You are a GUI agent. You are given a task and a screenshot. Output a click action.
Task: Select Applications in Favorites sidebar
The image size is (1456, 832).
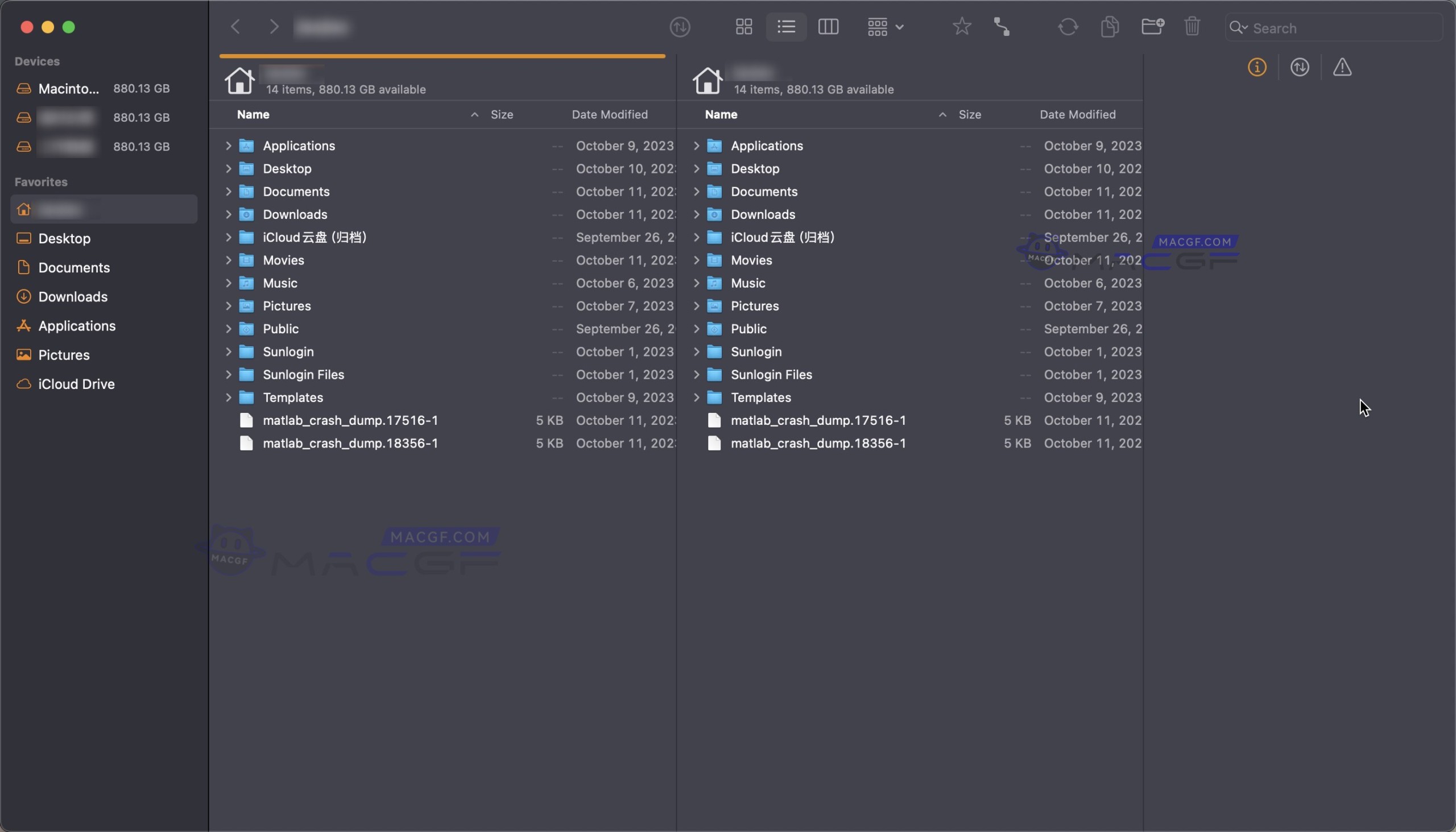[77, 326]
